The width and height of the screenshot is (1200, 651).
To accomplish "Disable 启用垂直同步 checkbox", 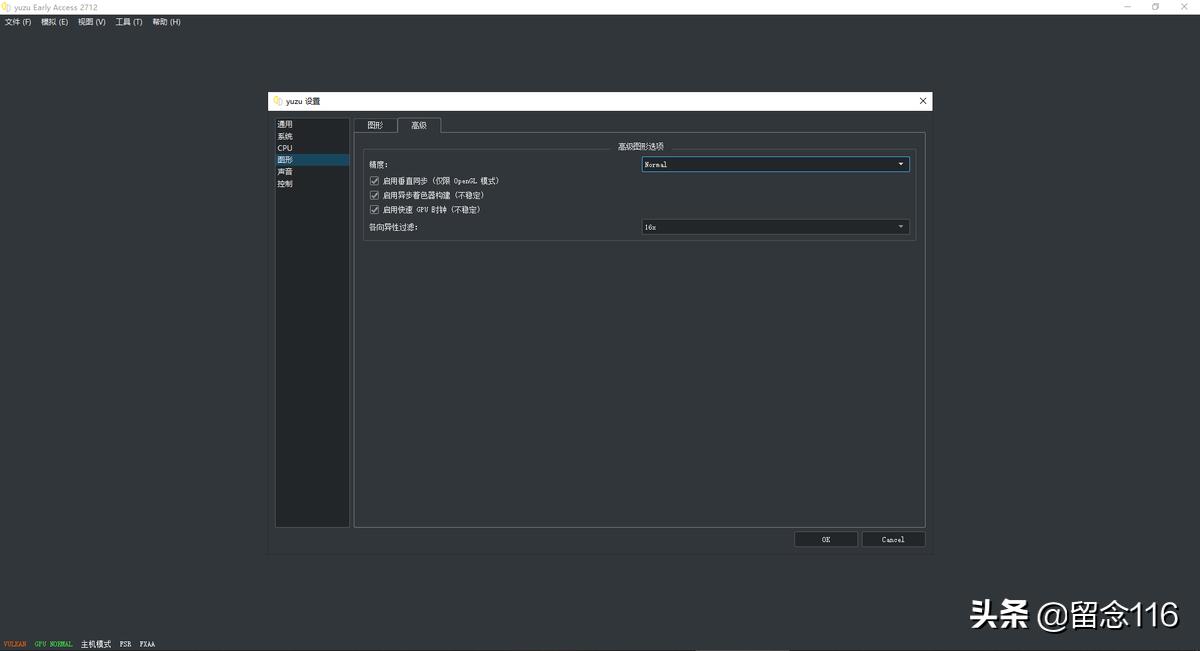I will [375, 181].
